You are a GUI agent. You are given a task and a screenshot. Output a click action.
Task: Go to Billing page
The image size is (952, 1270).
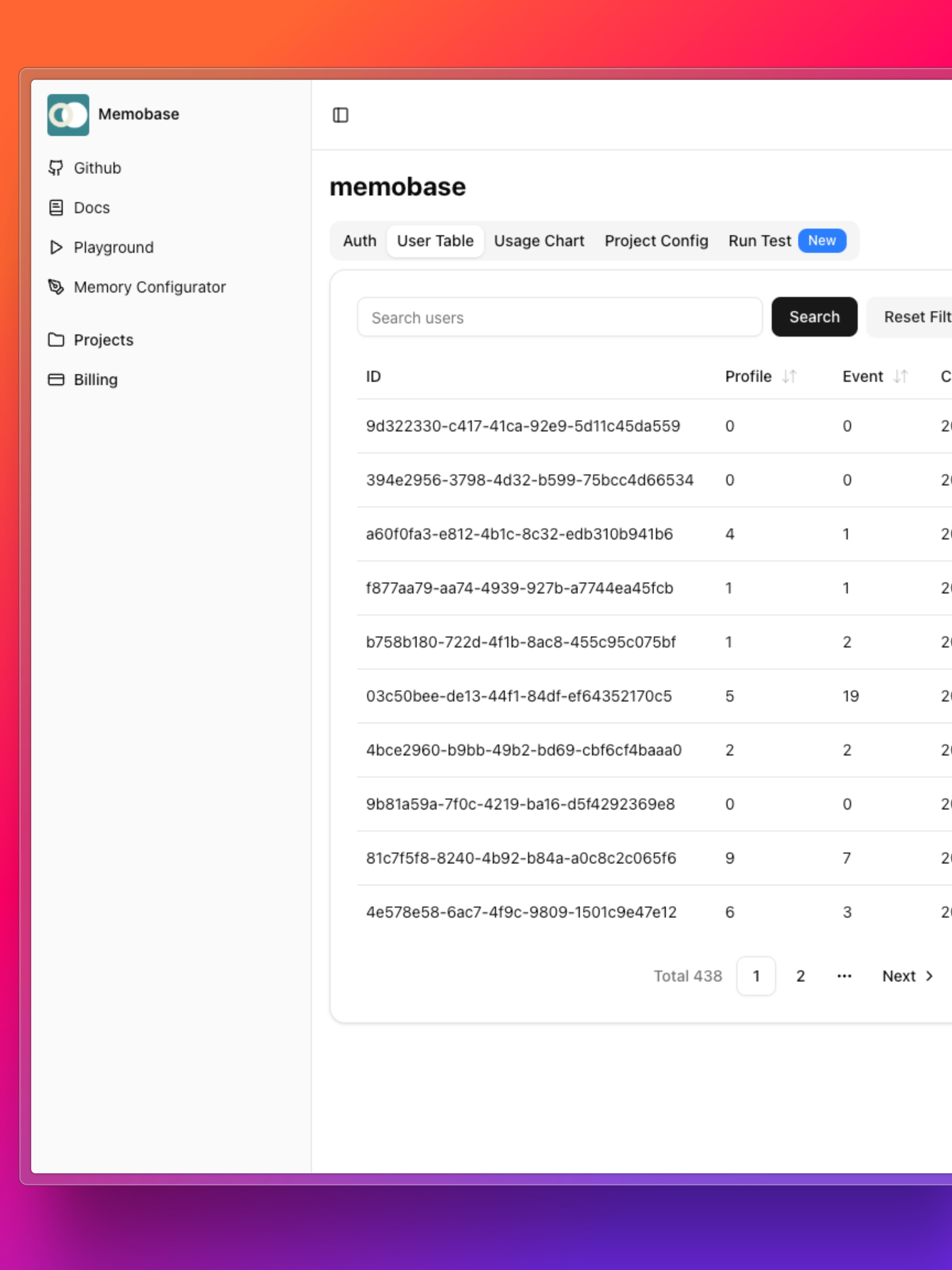point(95,379)
